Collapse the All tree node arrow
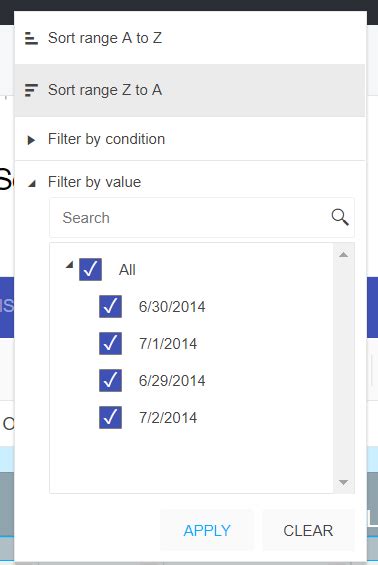378x565 pixels. pyautogui.click(x=70, y=265)
